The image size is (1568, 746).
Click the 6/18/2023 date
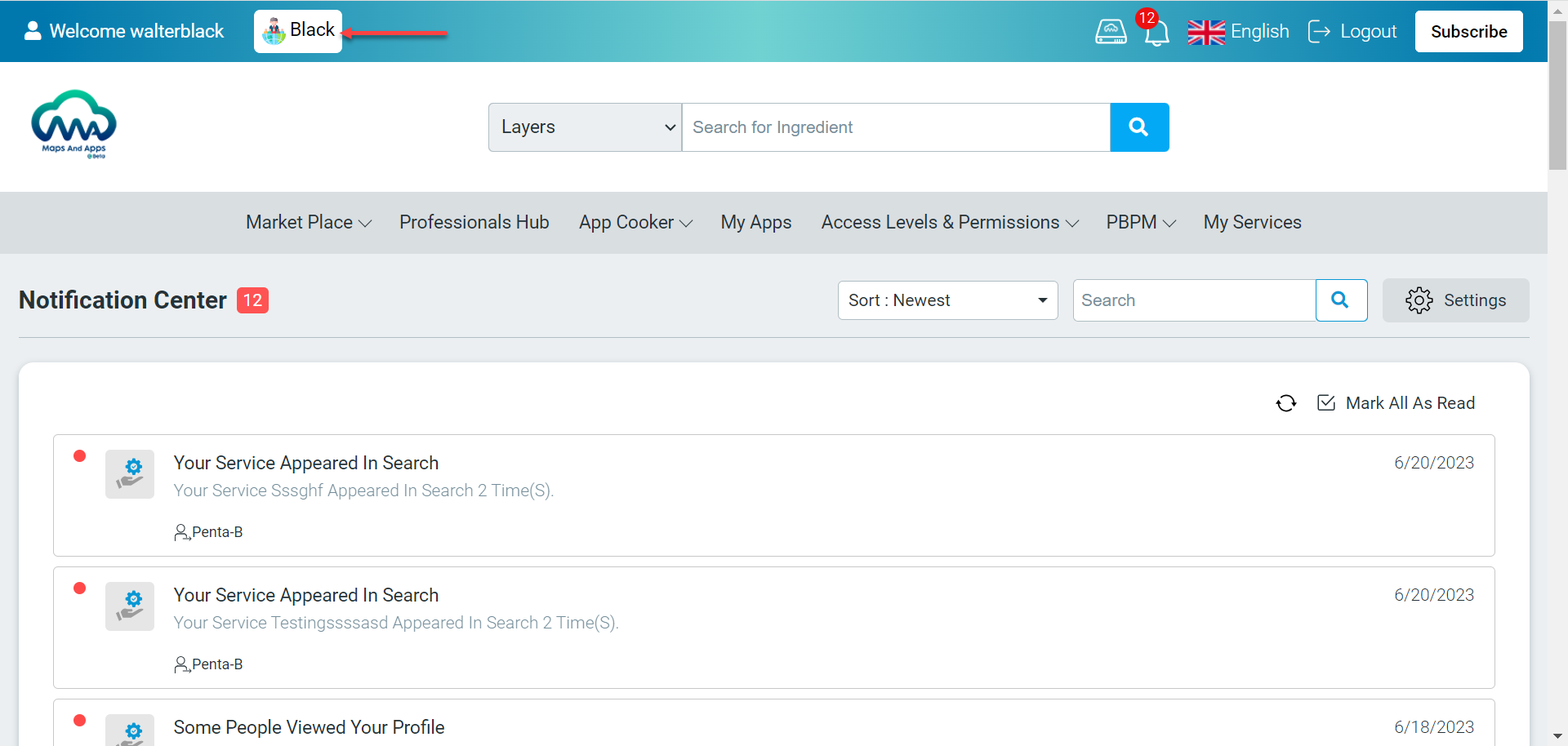coord(1434,727)
